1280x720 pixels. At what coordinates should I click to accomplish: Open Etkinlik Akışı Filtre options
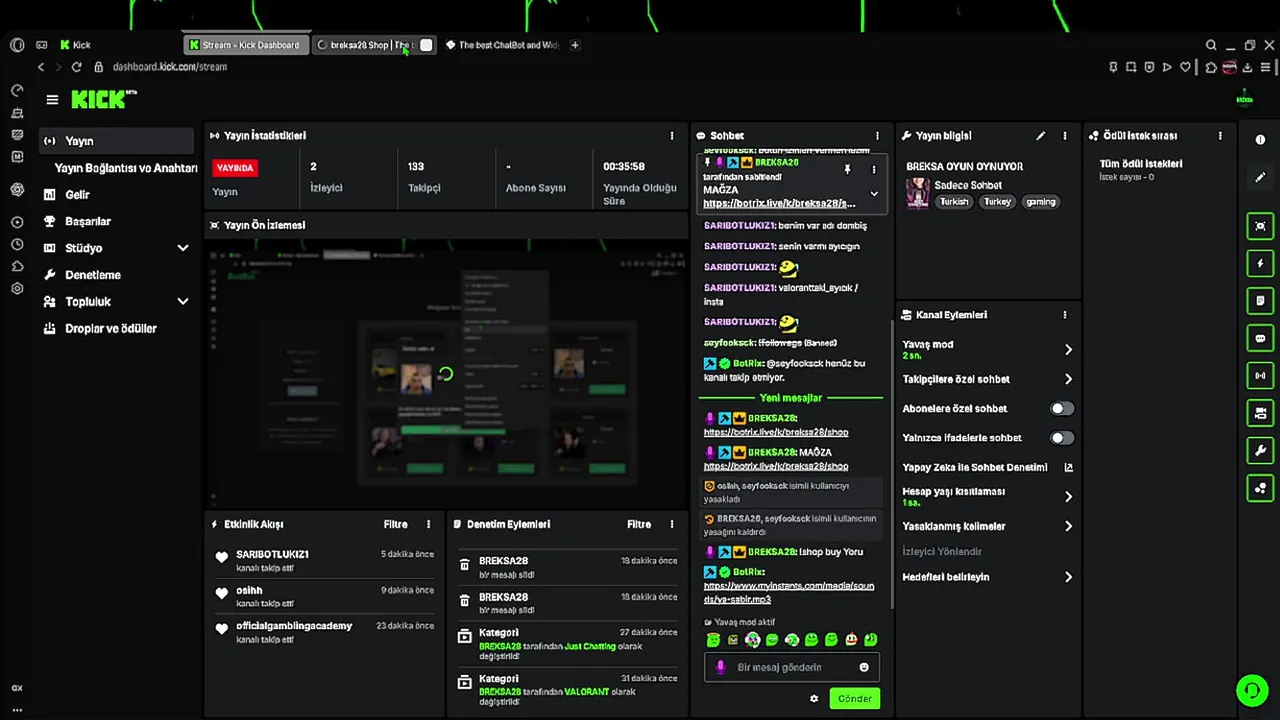(395, 525)
